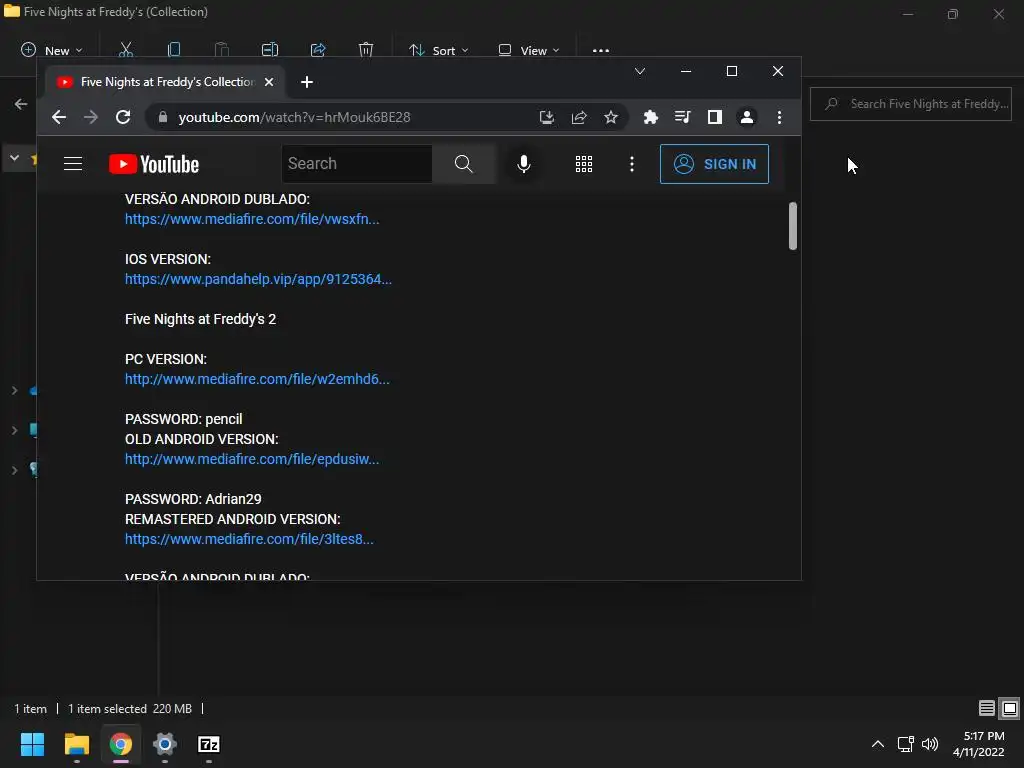Open the mediafire vwsxfn link
The width and height of the screenshot is (1024, 768).
(252, 219)
